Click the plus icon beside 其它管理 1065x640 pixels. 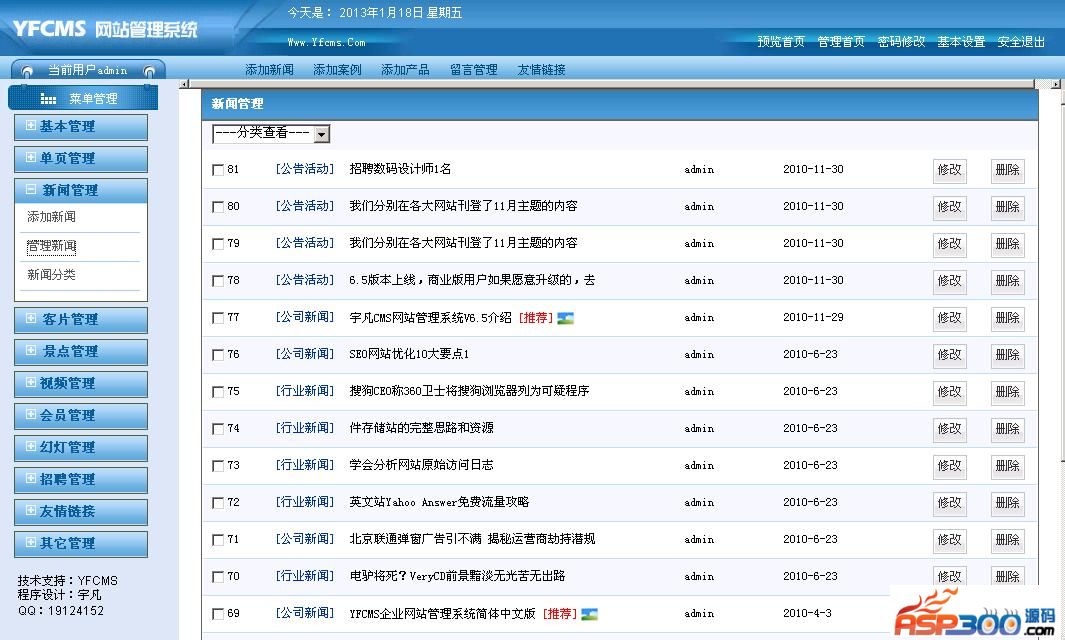coord(31,543)
